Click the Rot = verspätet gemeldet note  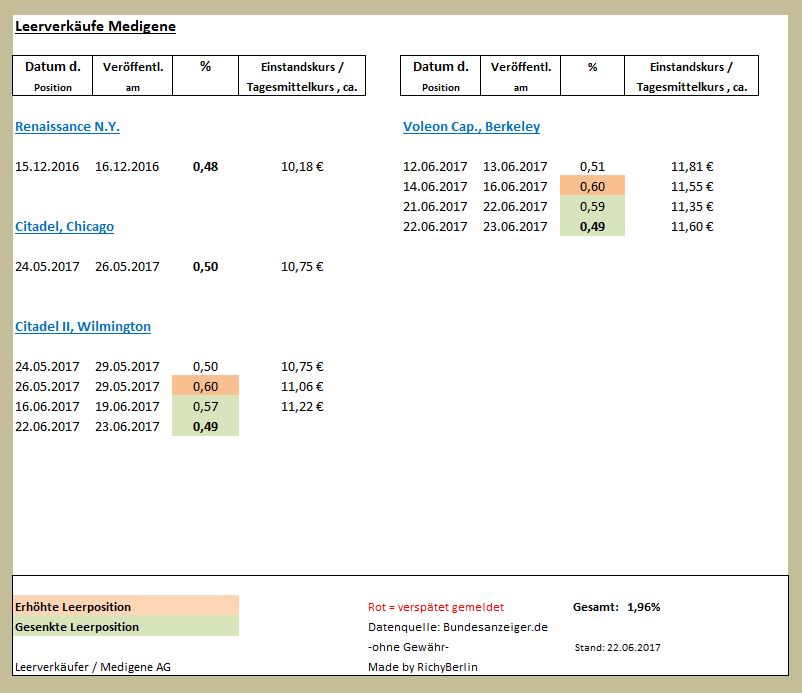[437, 604]
